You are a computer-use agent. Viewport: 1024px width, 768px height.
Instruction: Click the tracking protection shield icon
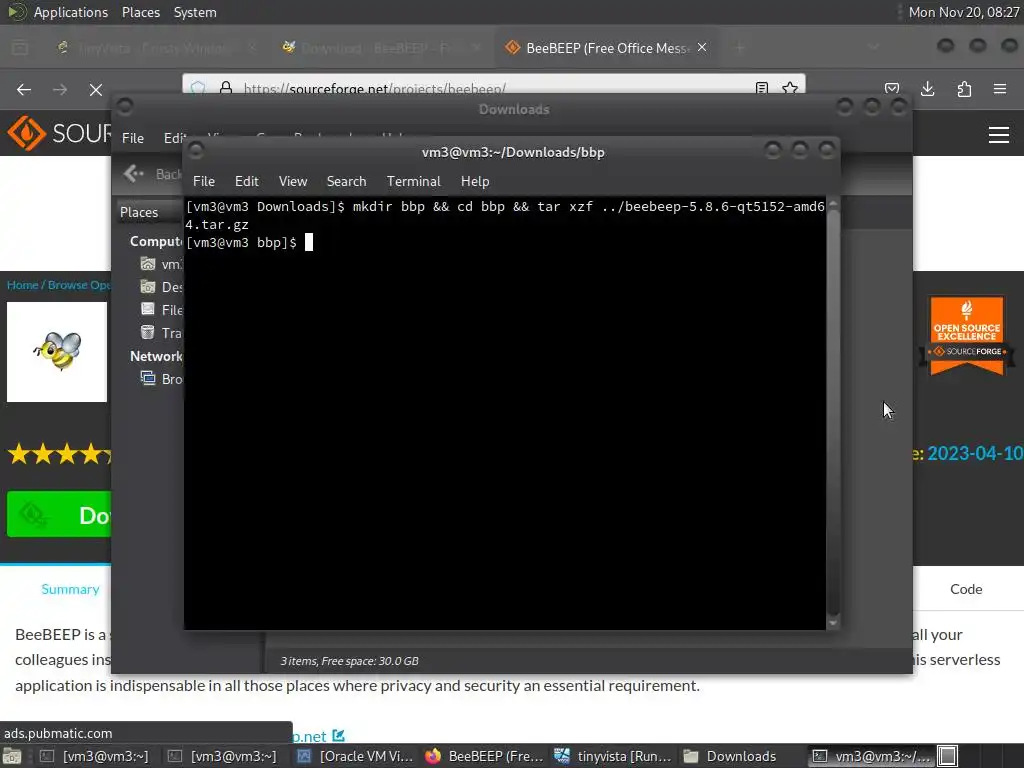(x=198, y=88)
